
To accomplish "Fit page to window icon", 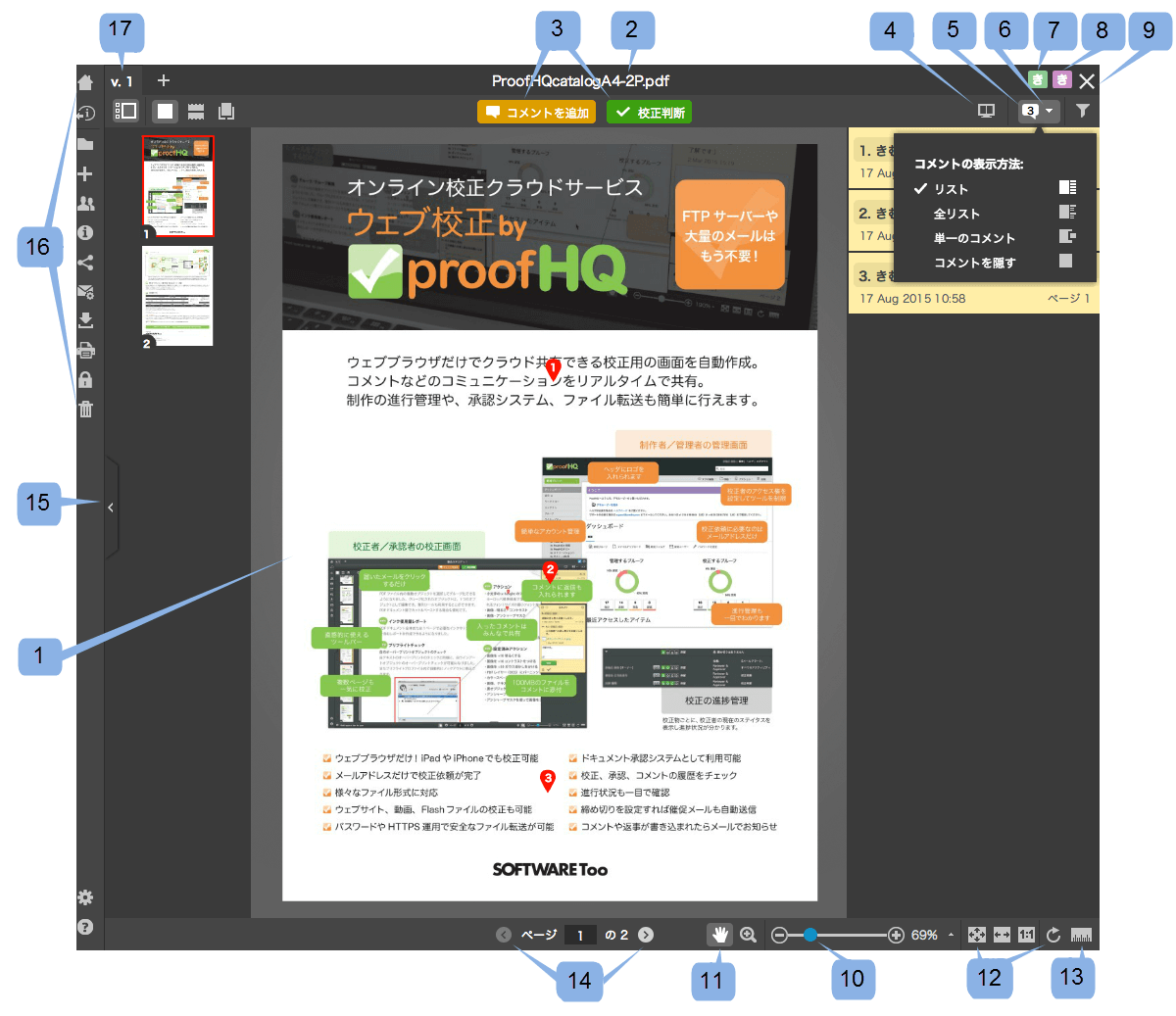I will point(977,935).
